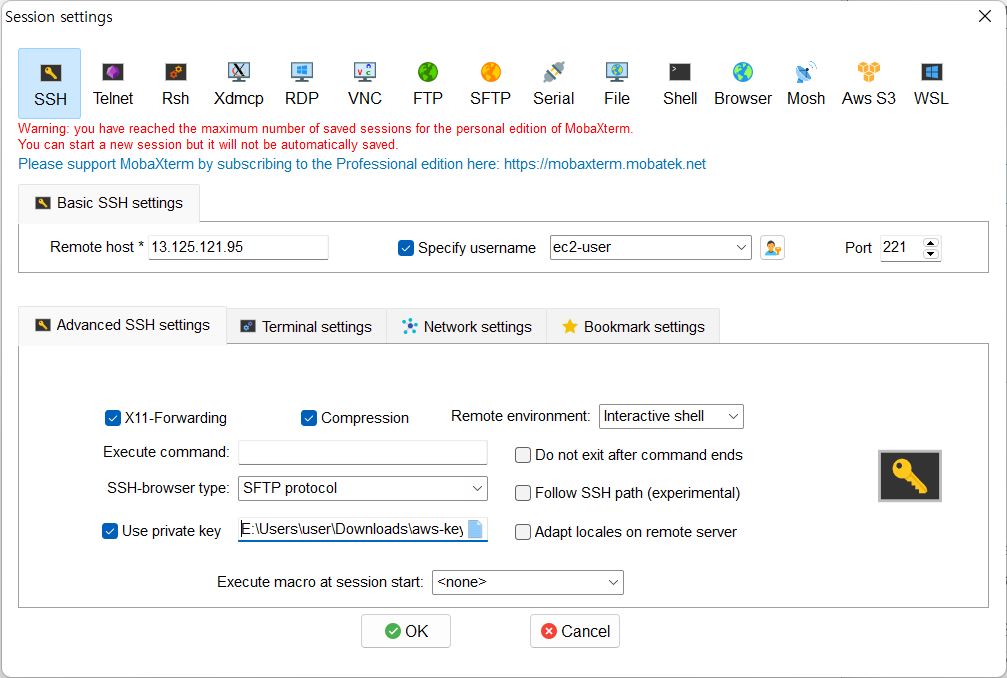1007x678 pixels.
Task: Close the Session settings dialog
Action: pyautogui.click(x=985, y=17)
